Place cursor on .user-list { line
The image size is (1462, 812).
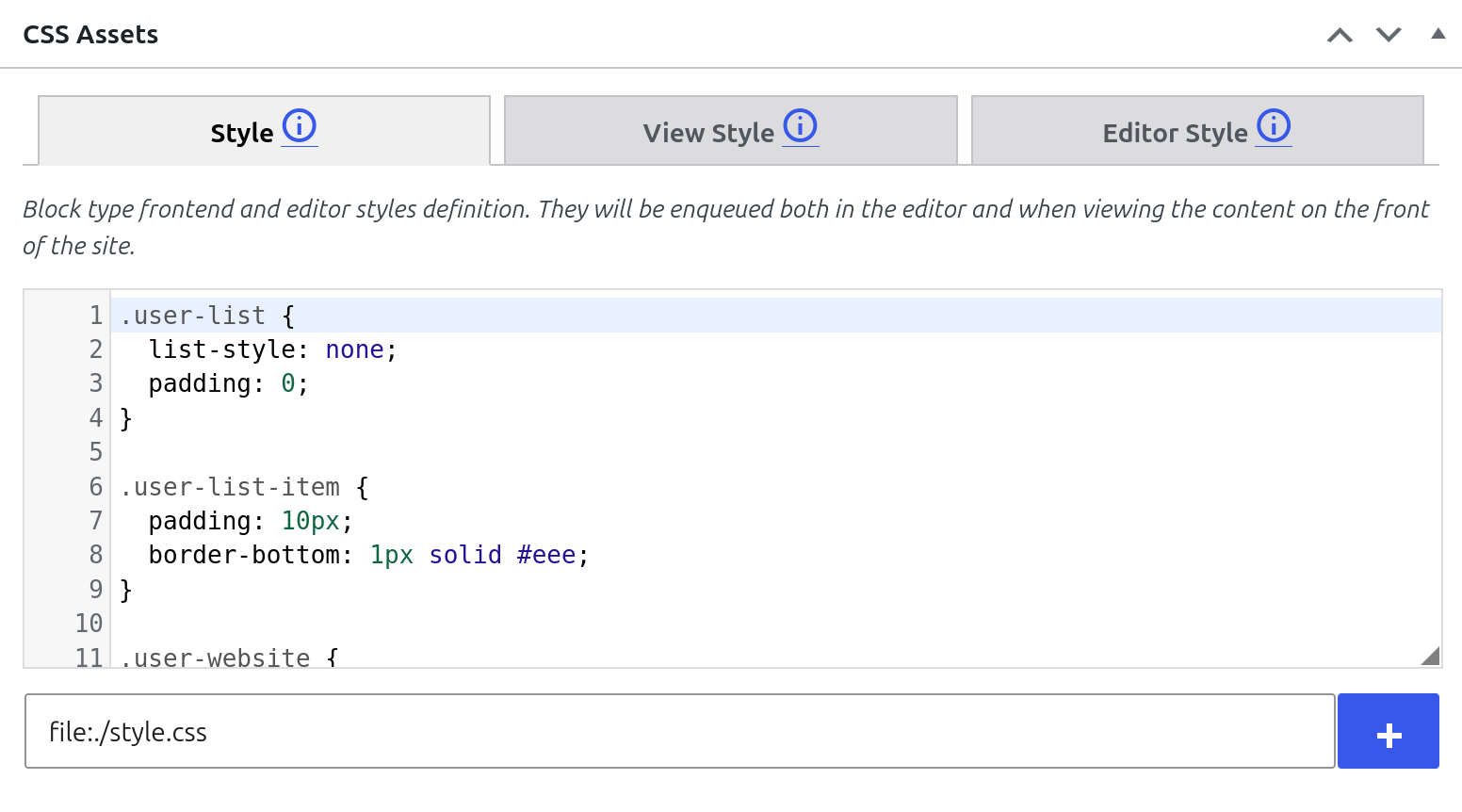775,316
